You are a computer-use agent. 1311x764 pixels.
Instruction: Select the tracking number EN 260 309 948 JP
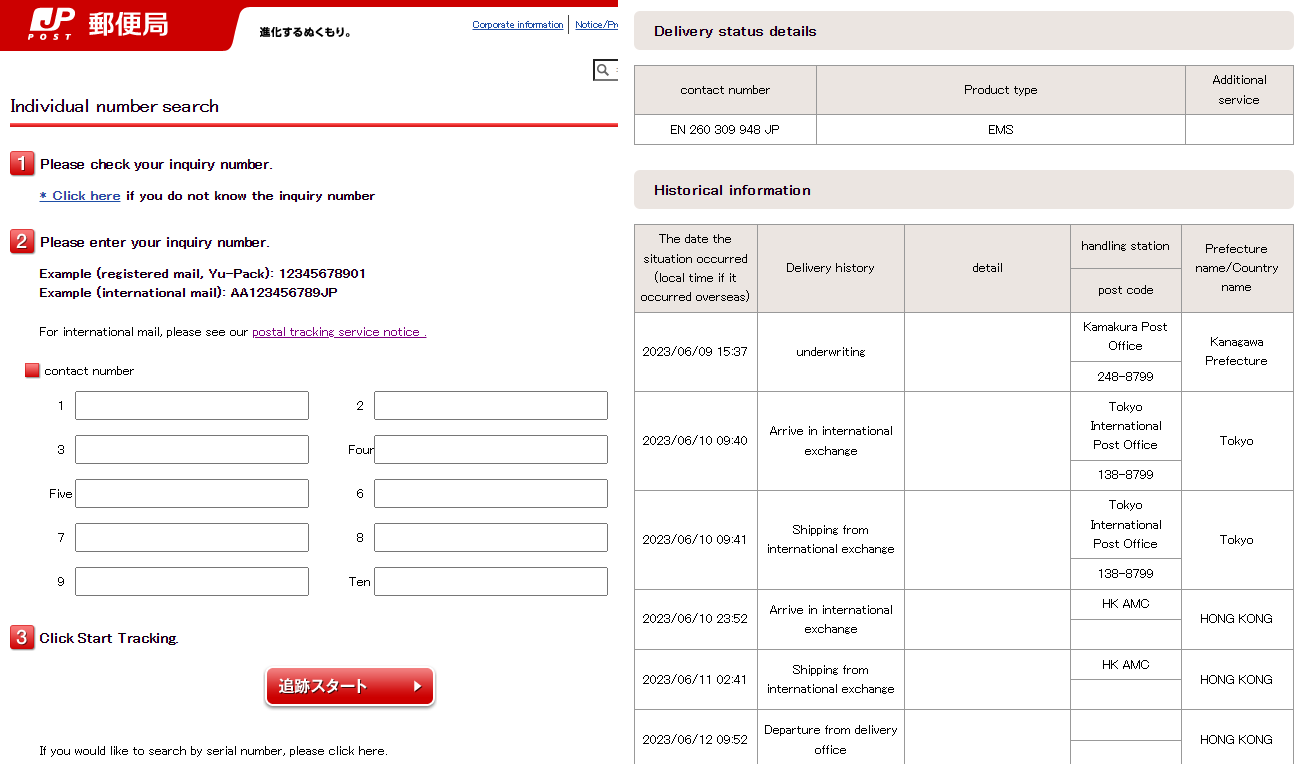pyautogui.click(x=725, y=130)
